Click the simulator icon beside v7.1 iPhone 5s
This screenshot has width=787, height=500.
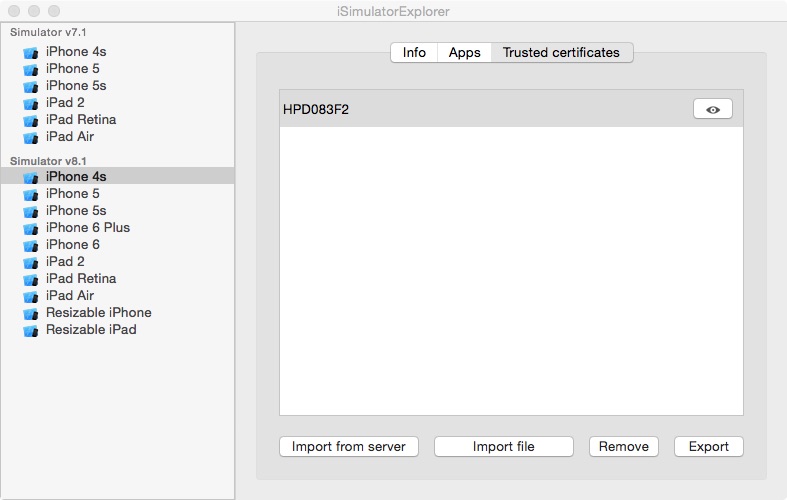(31, 86)
